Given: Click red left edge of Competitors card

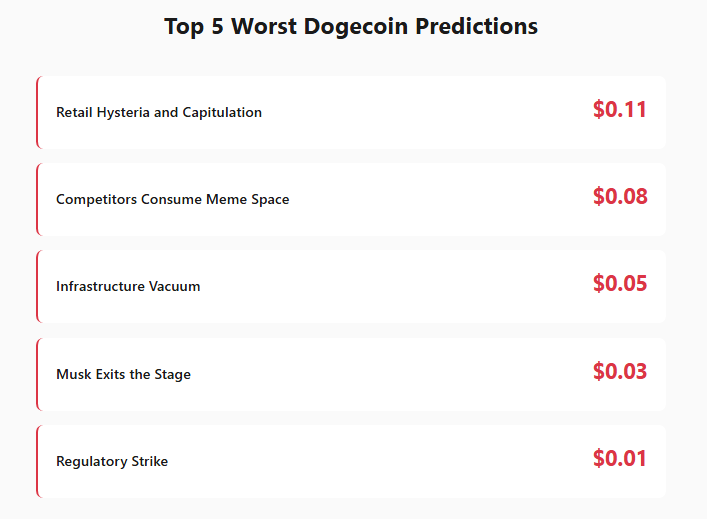Looking at the screenshot, I should 38,199.
